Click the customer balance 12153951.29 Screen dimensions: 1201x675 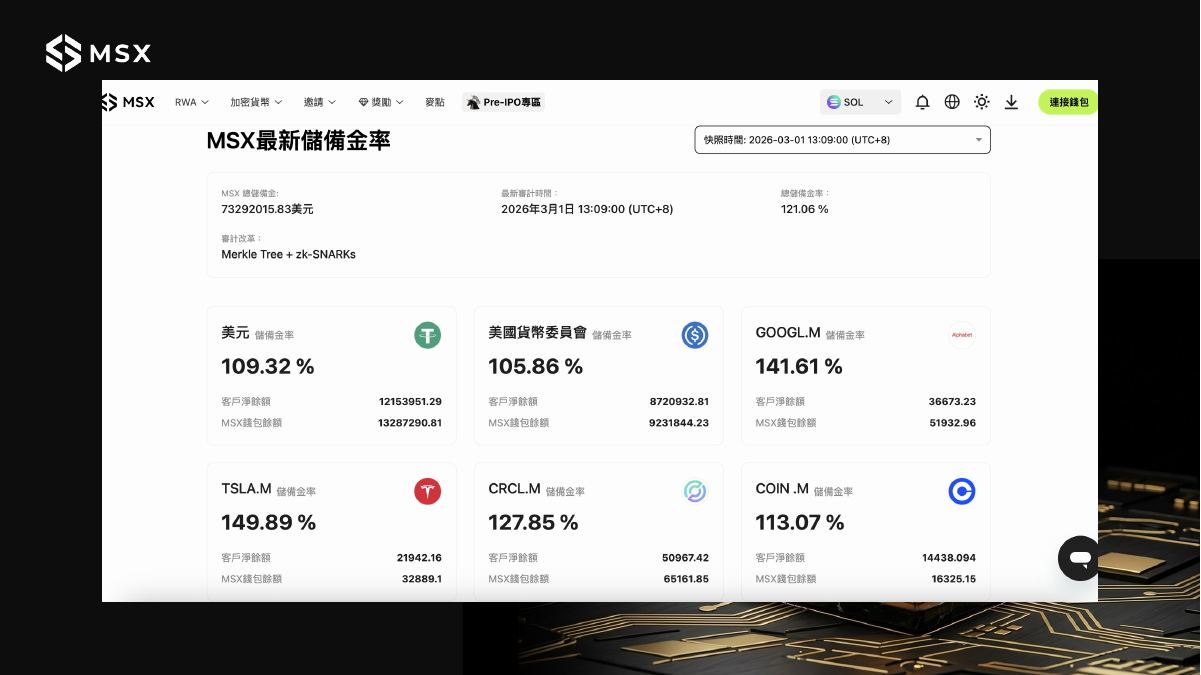(x=410, y=401)
